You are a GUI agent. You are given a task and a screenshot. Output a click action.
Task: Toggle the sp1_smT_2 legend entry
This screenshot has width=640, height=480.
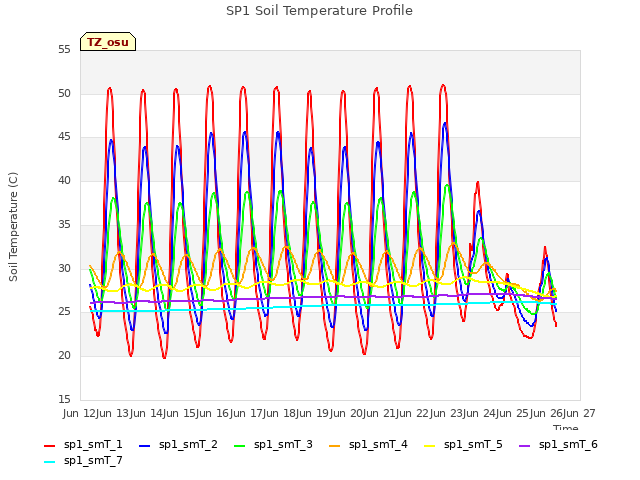coord(178,444)
